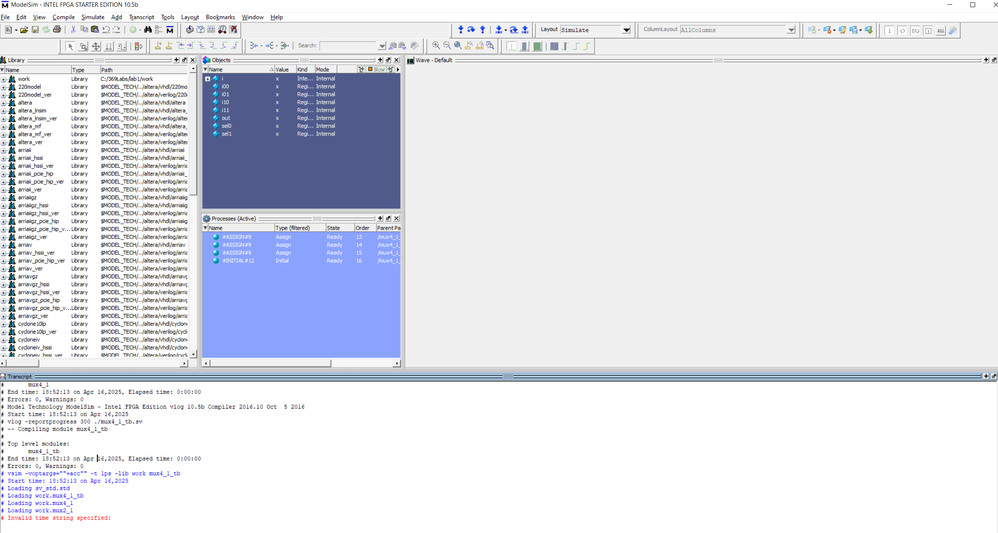Sort the Library list by Path column header

[144, 70]
